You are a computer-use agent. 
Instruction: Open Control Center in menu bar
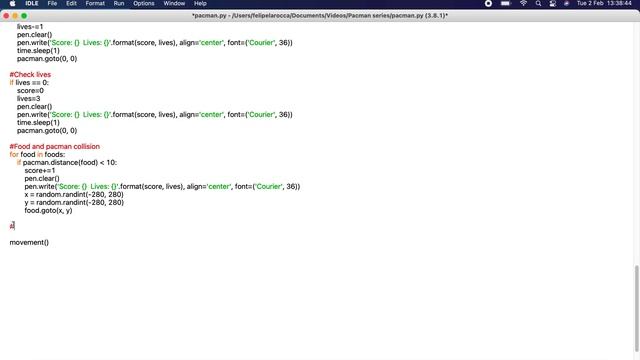(553, 3)
